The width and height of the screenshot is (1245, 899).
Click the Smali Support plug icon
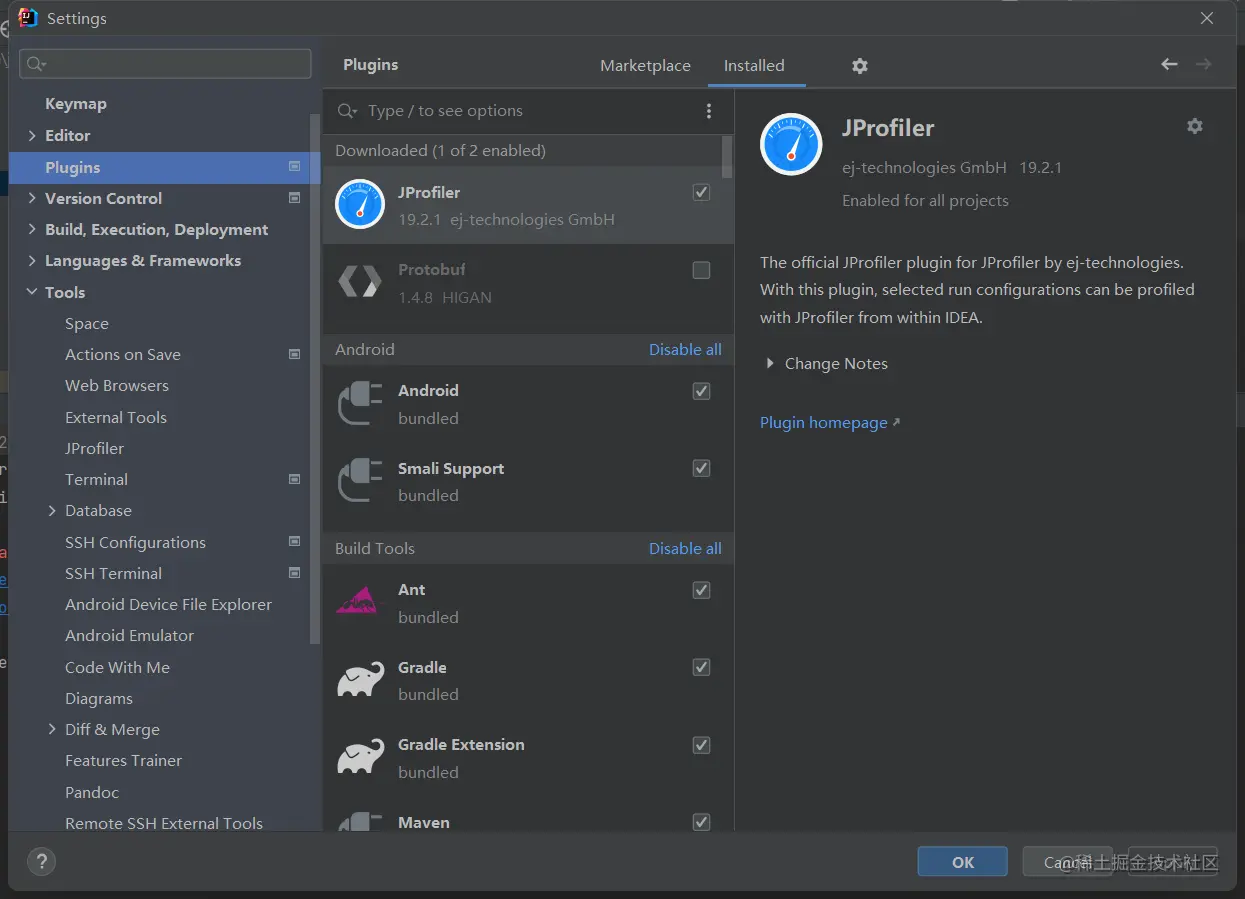click(x=360, y=481)
